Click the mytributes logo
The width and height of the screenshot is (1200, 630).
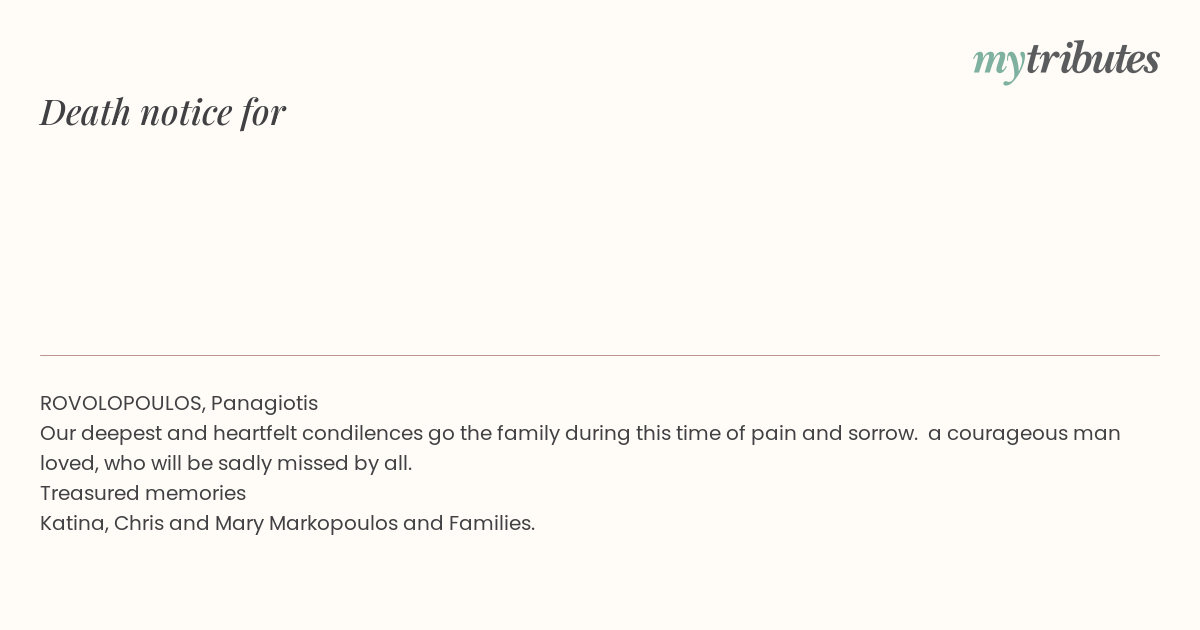click(1066, 60)
